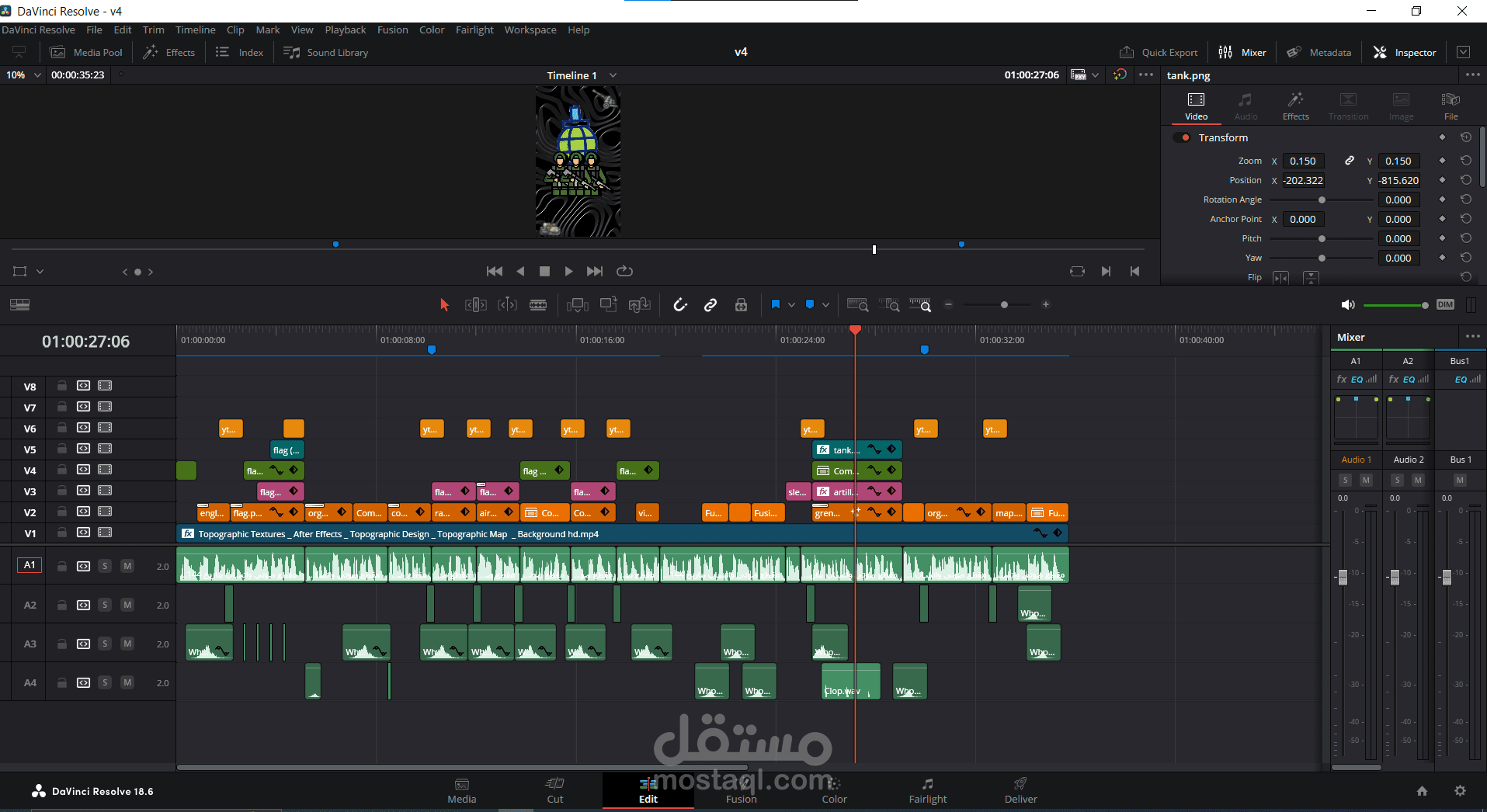
Task: Stop playback in the viewer
Action: point(544,271)
